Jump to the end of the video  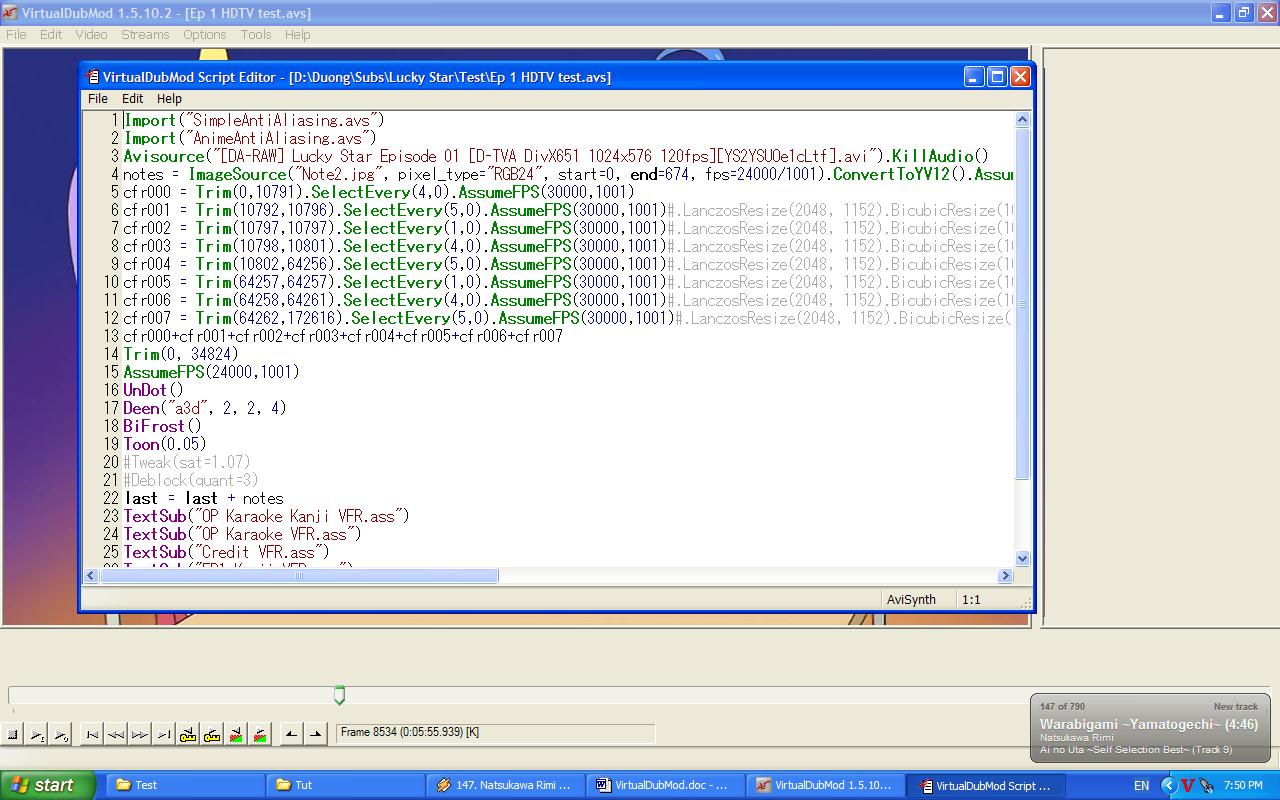164,734
